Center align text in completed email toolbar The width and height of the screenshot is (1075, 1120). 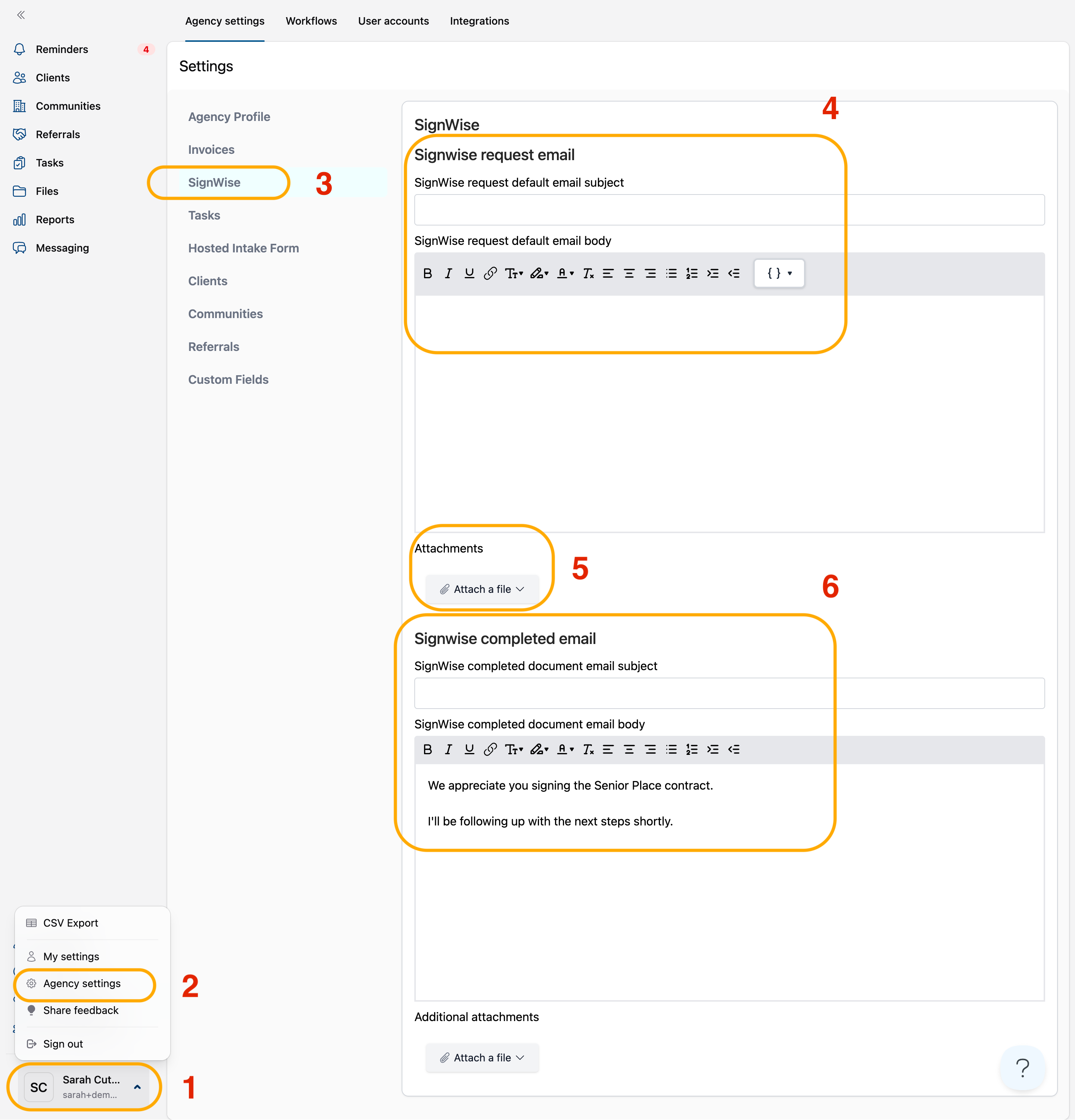coord(629,749)
